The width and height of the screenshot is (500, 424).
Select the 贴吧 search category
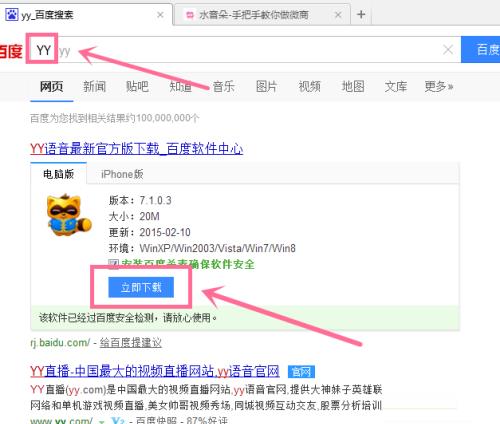click(137, 87)
